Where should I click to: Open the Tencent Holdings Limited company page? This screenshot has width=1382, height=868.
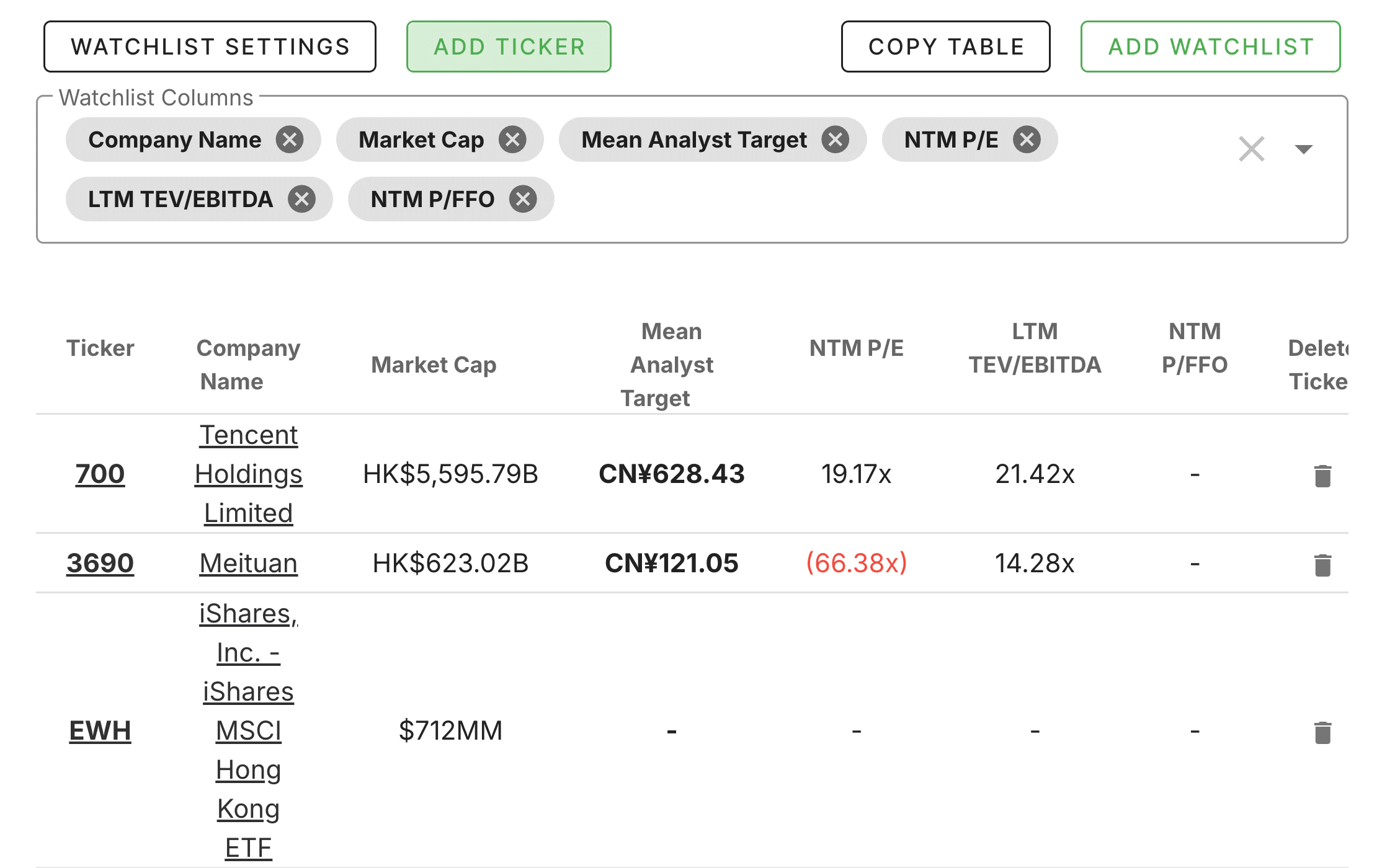click(x=248, y=474)
